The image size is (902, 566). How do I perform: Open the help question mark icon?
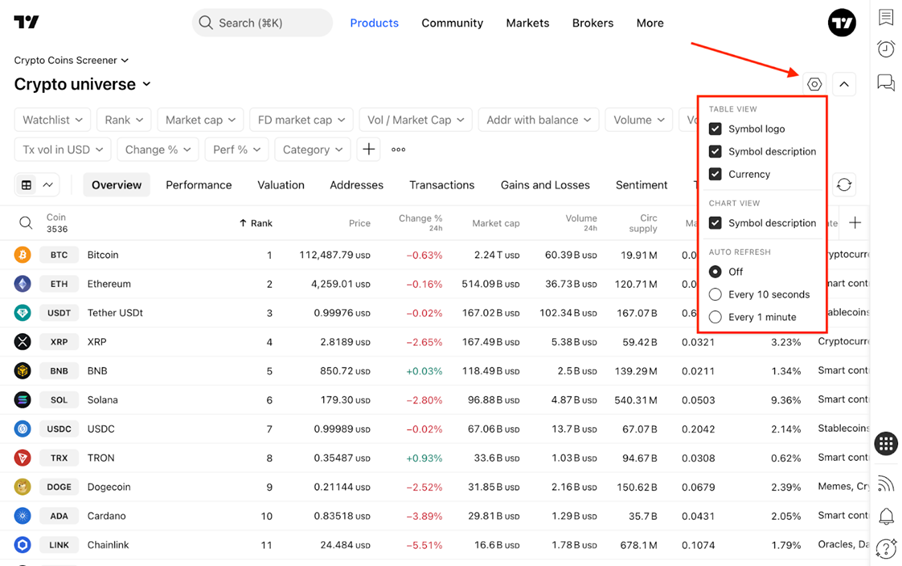coord(886,548)
